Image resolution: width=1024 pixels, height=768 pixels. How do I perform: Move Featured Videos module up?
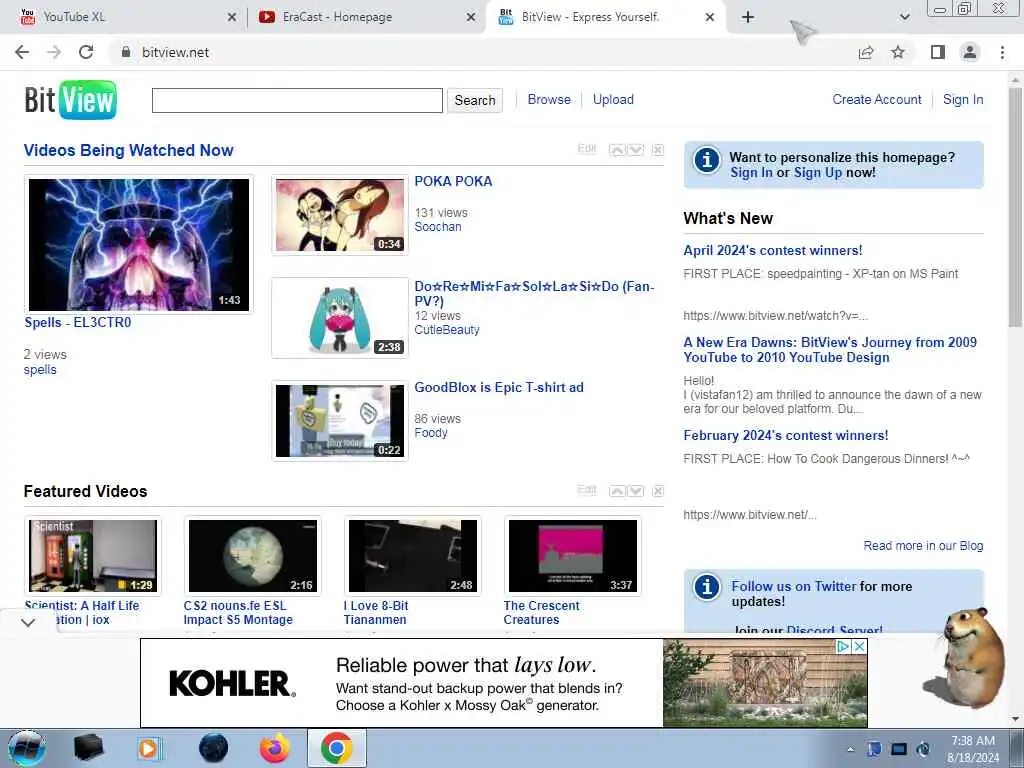[616, 490]
